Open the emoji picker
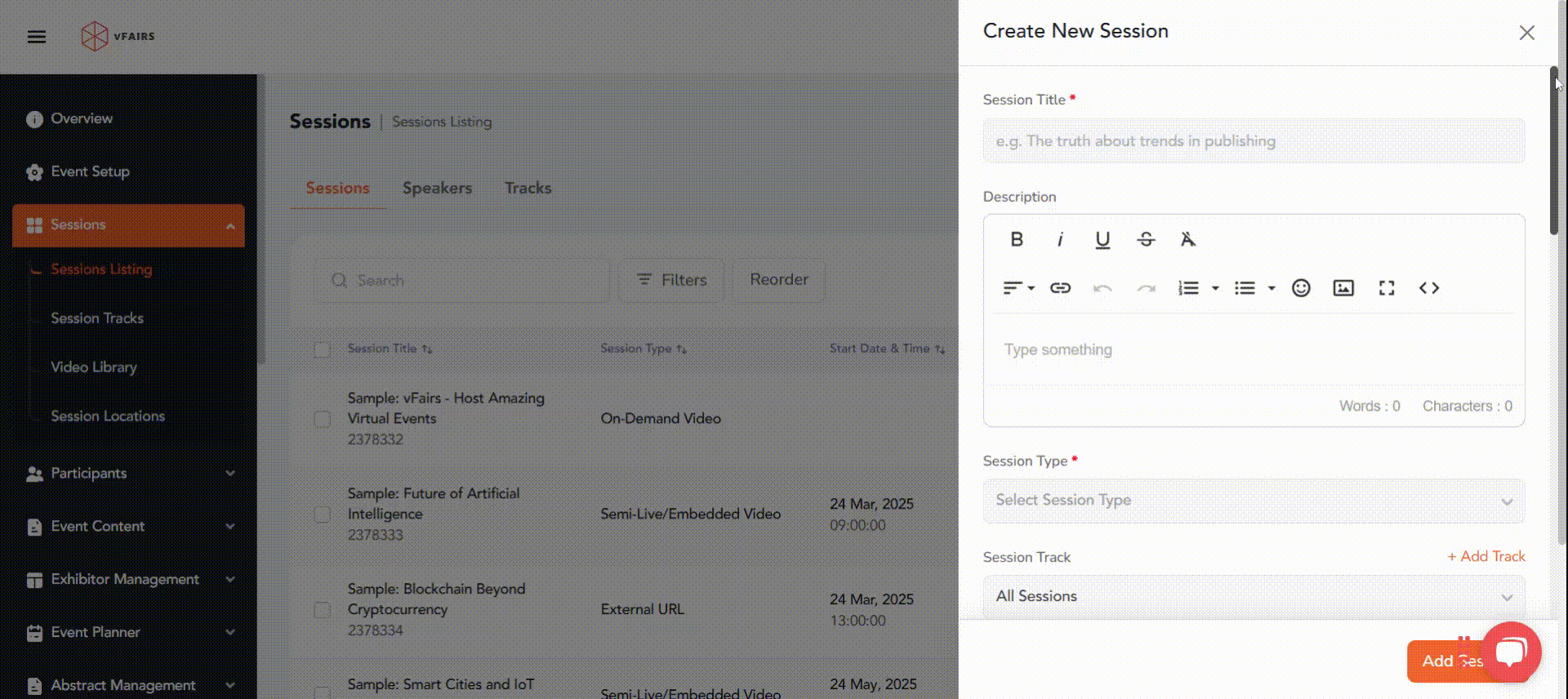 pos(1301,287)
